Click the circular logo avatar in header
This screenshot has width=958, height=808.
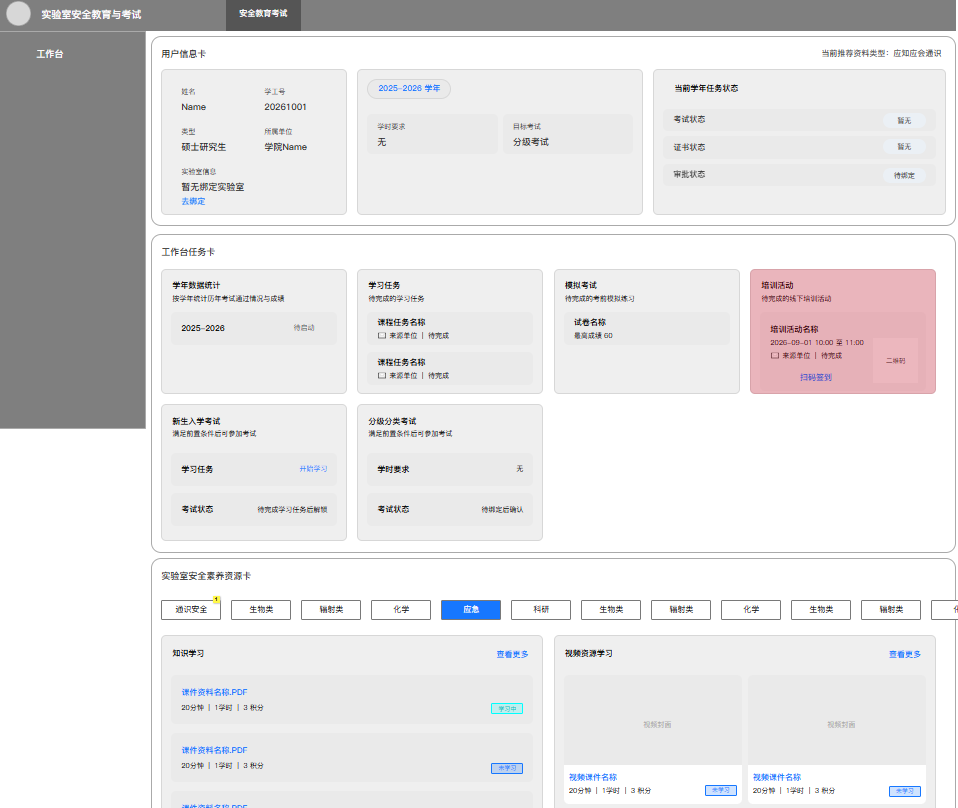point(18,13)
